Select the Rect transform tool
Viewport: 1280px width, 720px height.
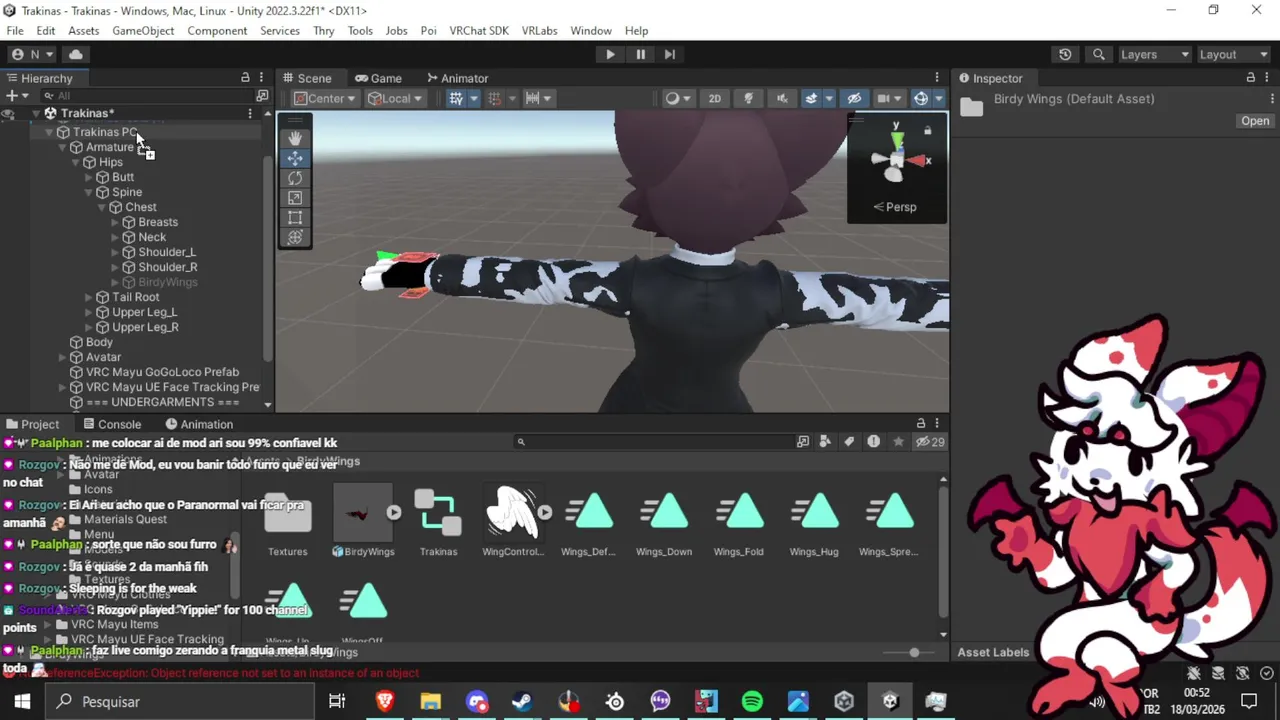295,218
